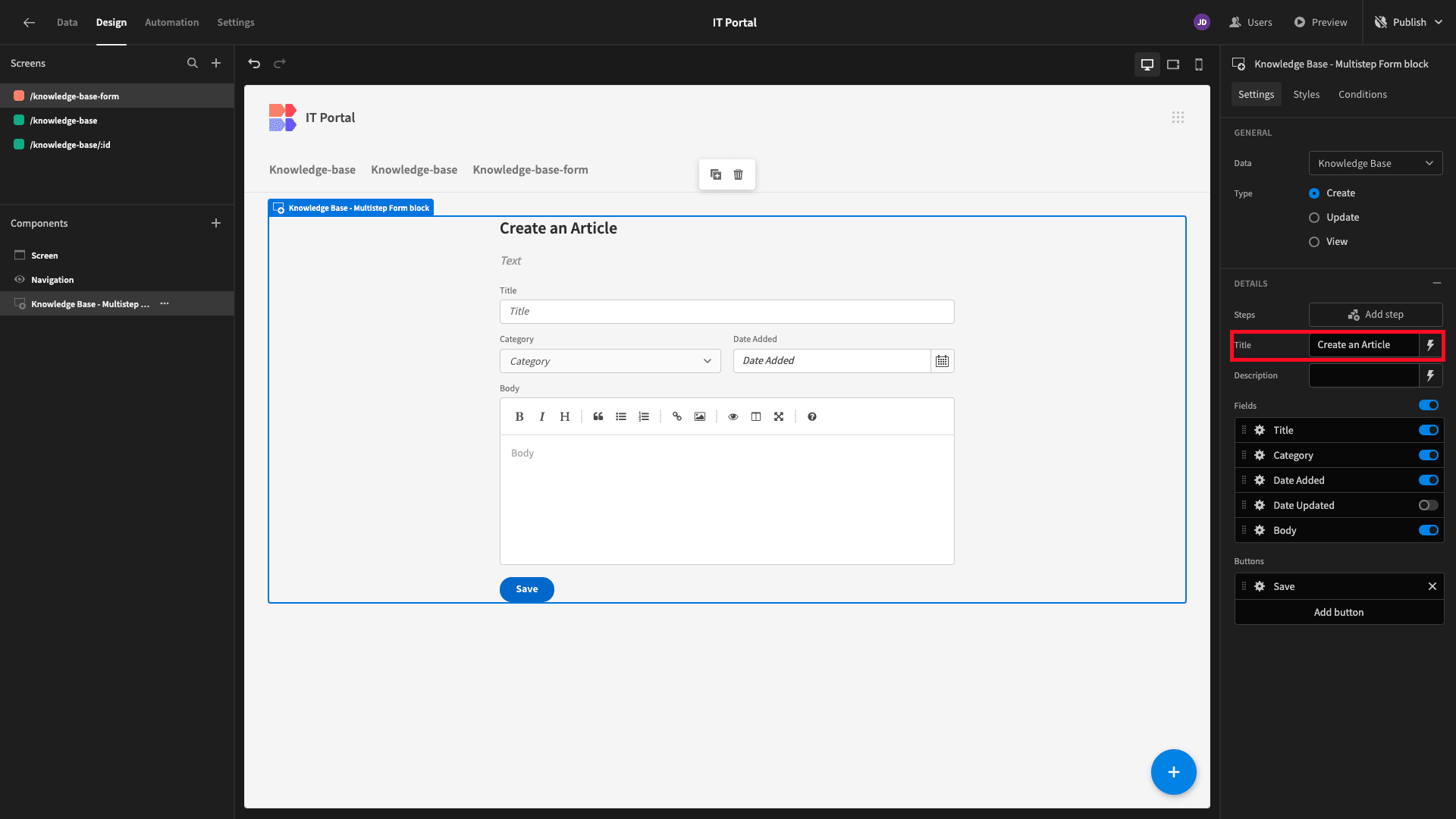Image resolution: width=1456 pixels, height=819 pixels.
Task: Switch to the Automation tab
Action: 172,23
